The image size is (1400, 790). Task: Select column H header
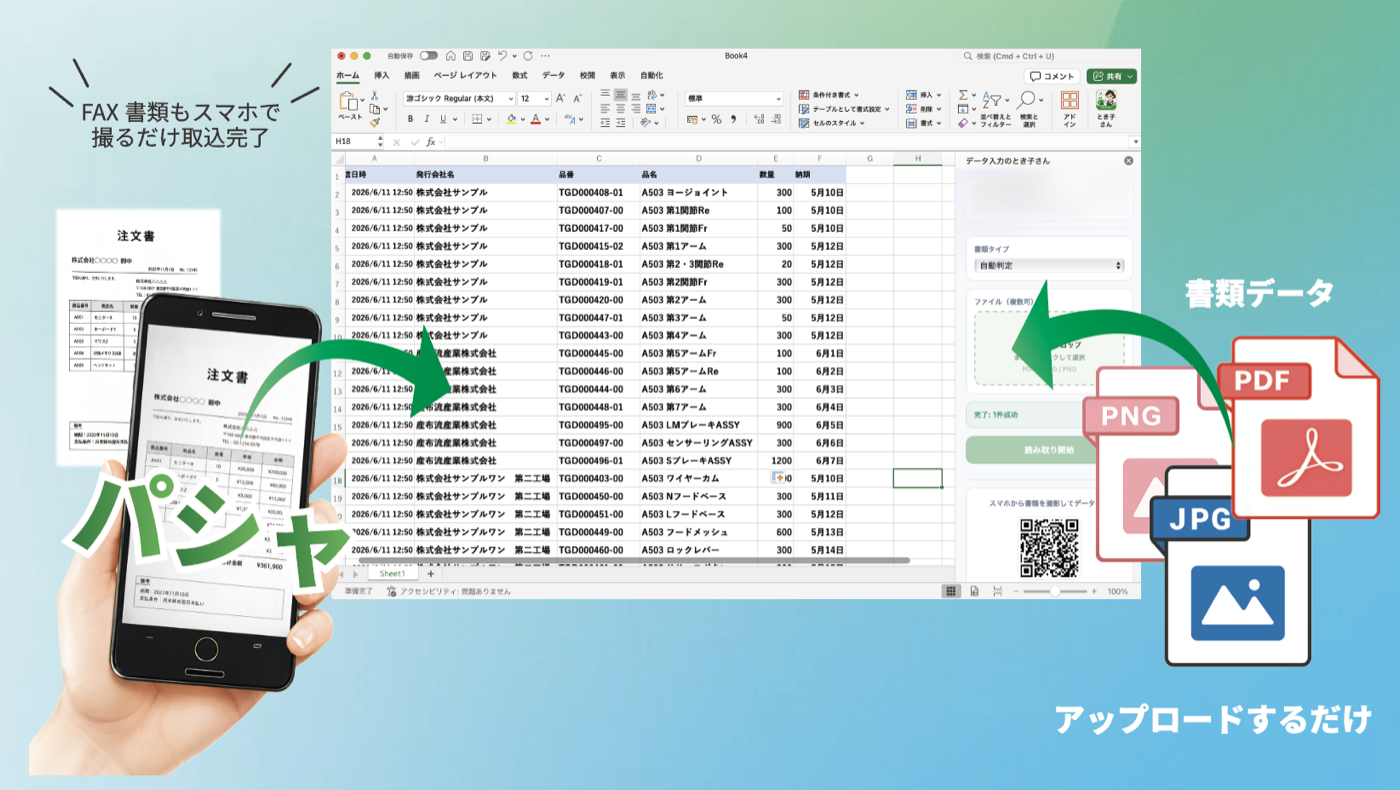click(917, 159)
